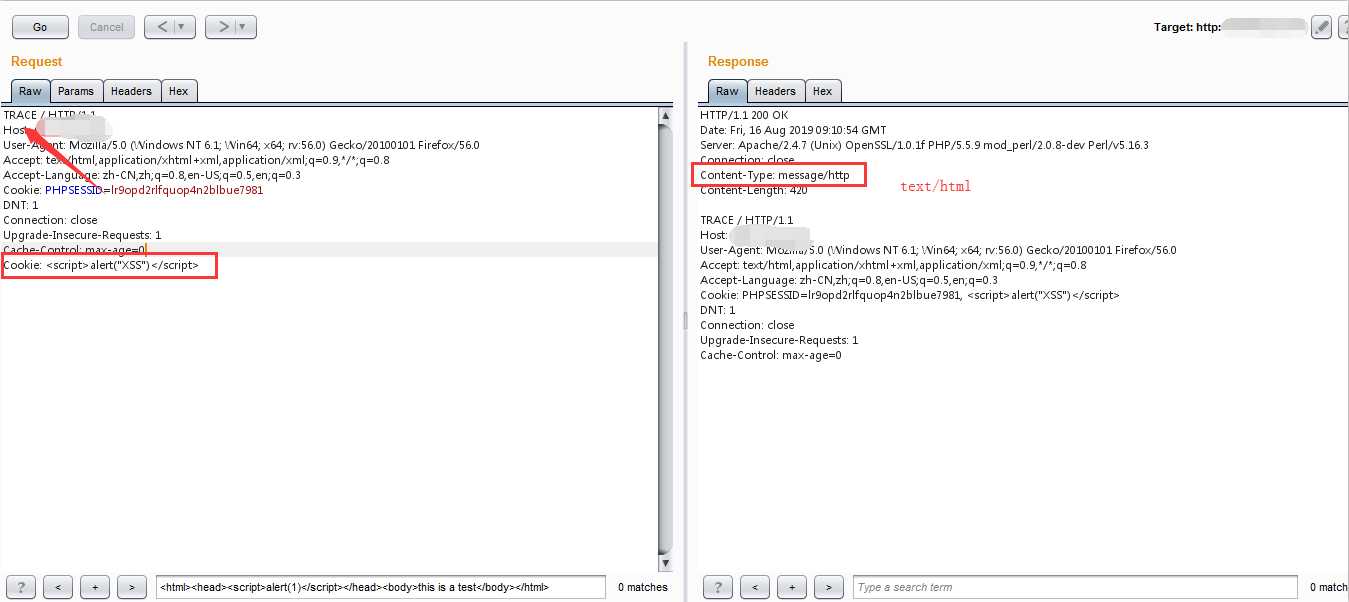Screen dimensions: 1349x602
Task: Open the Hex tab in the Request panel
Action: 178,91
